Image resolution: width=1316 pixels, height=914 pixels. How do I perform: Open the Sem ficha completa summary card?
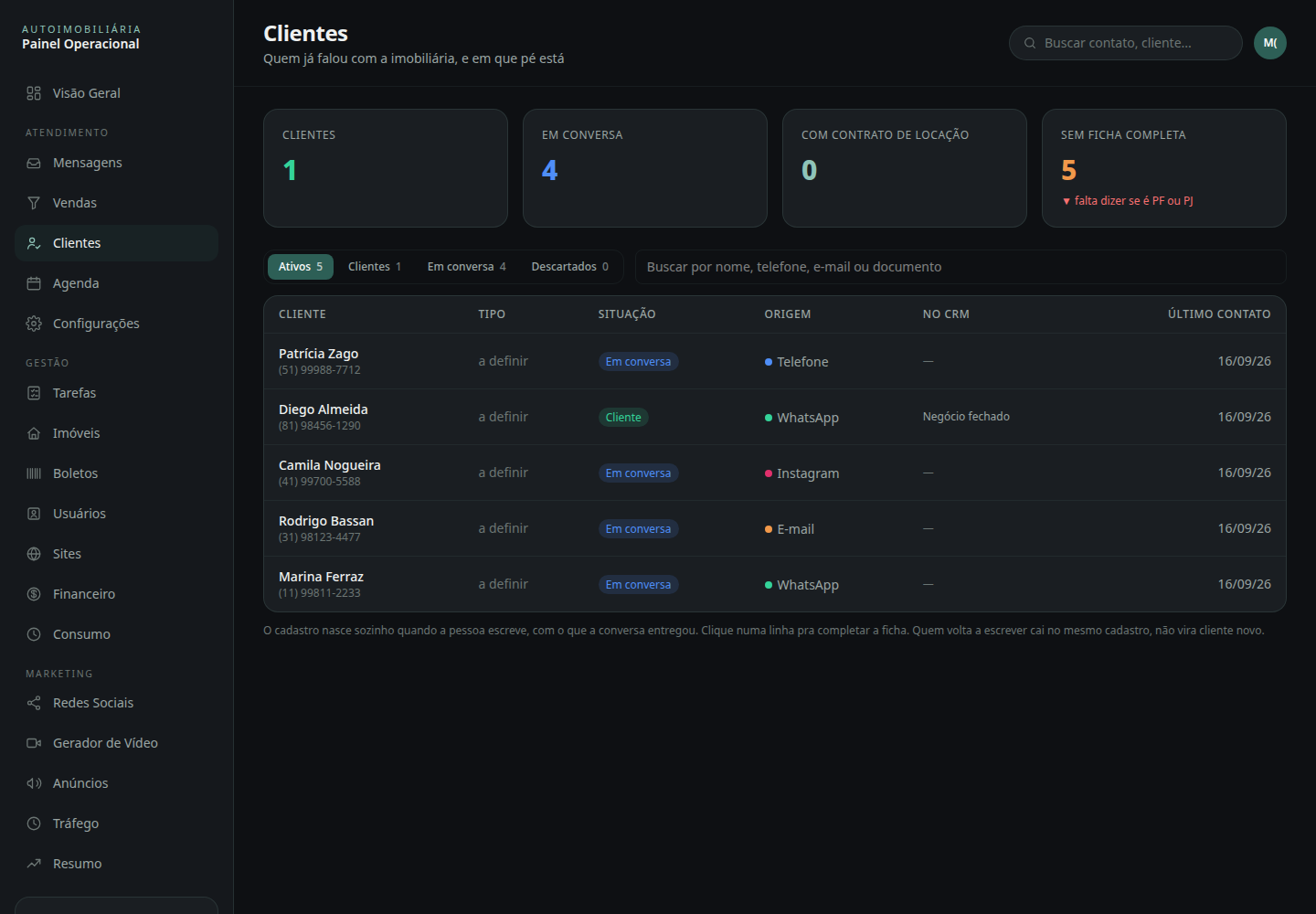tap(1164, 168)
